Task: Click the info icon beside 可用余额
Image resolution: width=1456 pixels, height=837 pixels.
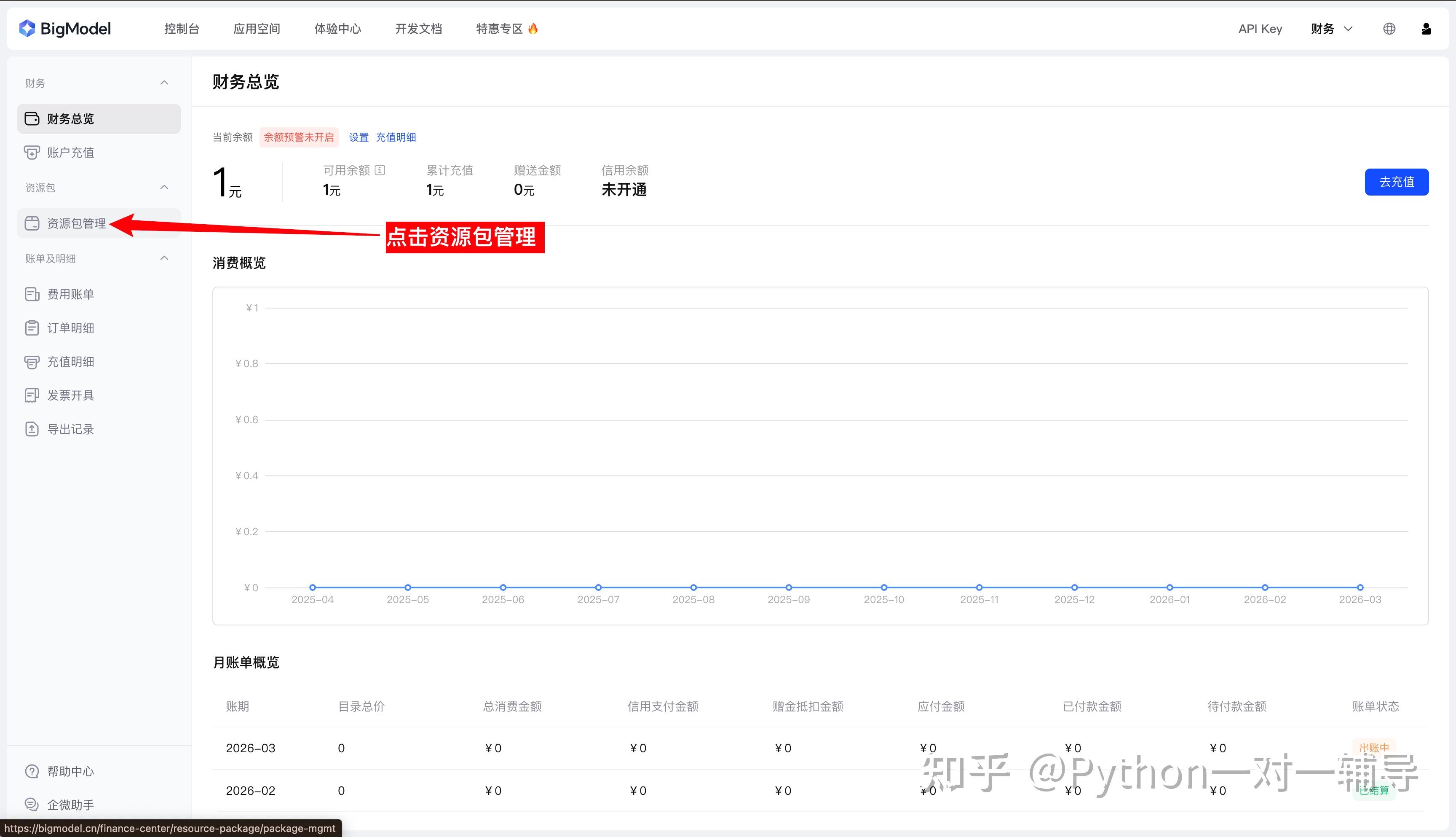Action: (380, 170)
